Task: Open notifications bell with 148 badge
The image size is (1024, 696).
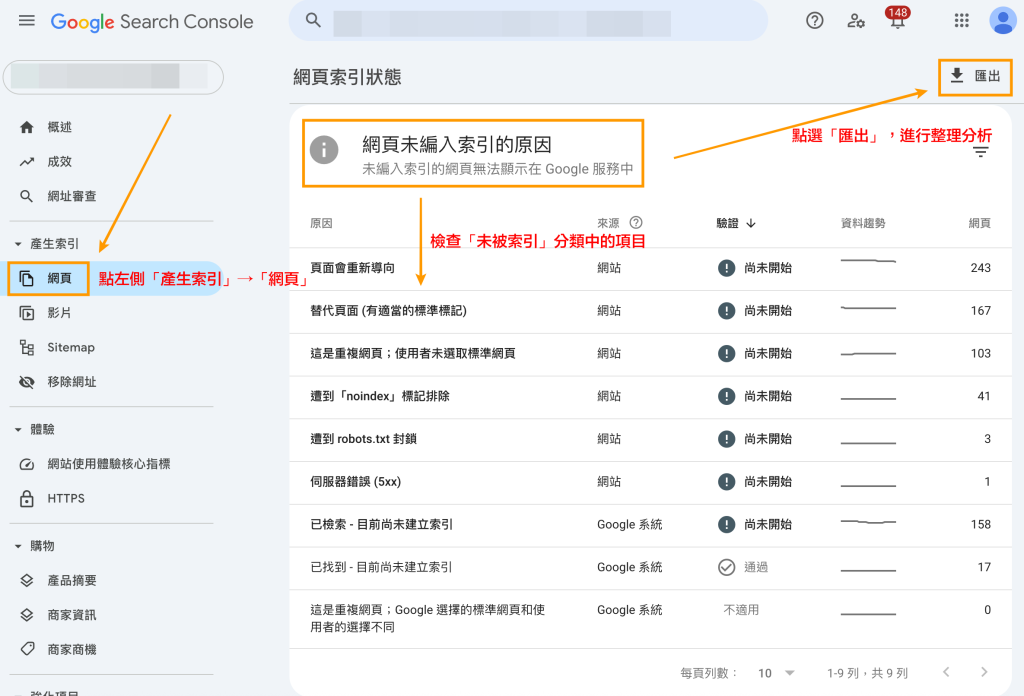Action: click(897, 18)
